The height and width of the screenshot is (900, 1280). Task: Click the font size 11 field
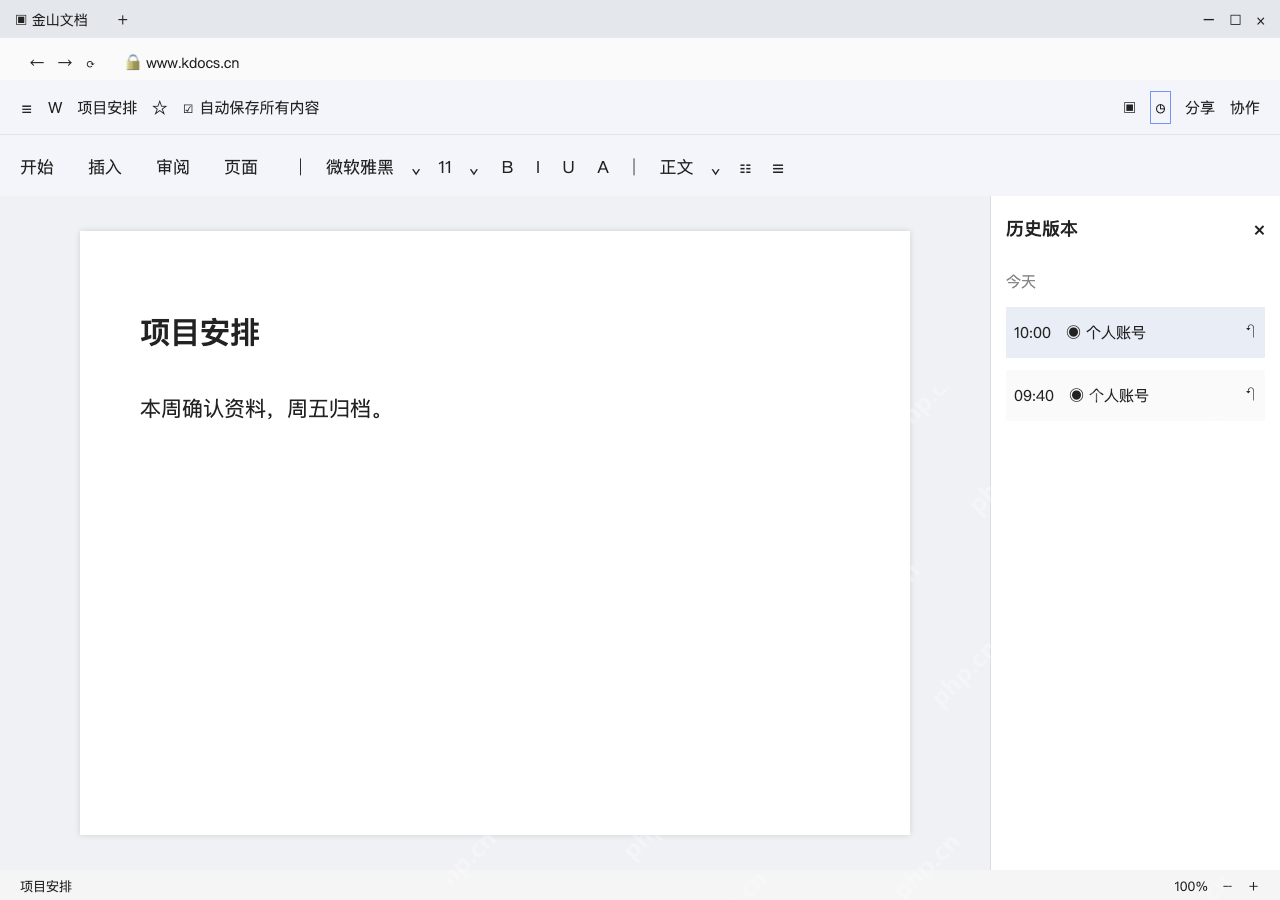tap(445, 167)
